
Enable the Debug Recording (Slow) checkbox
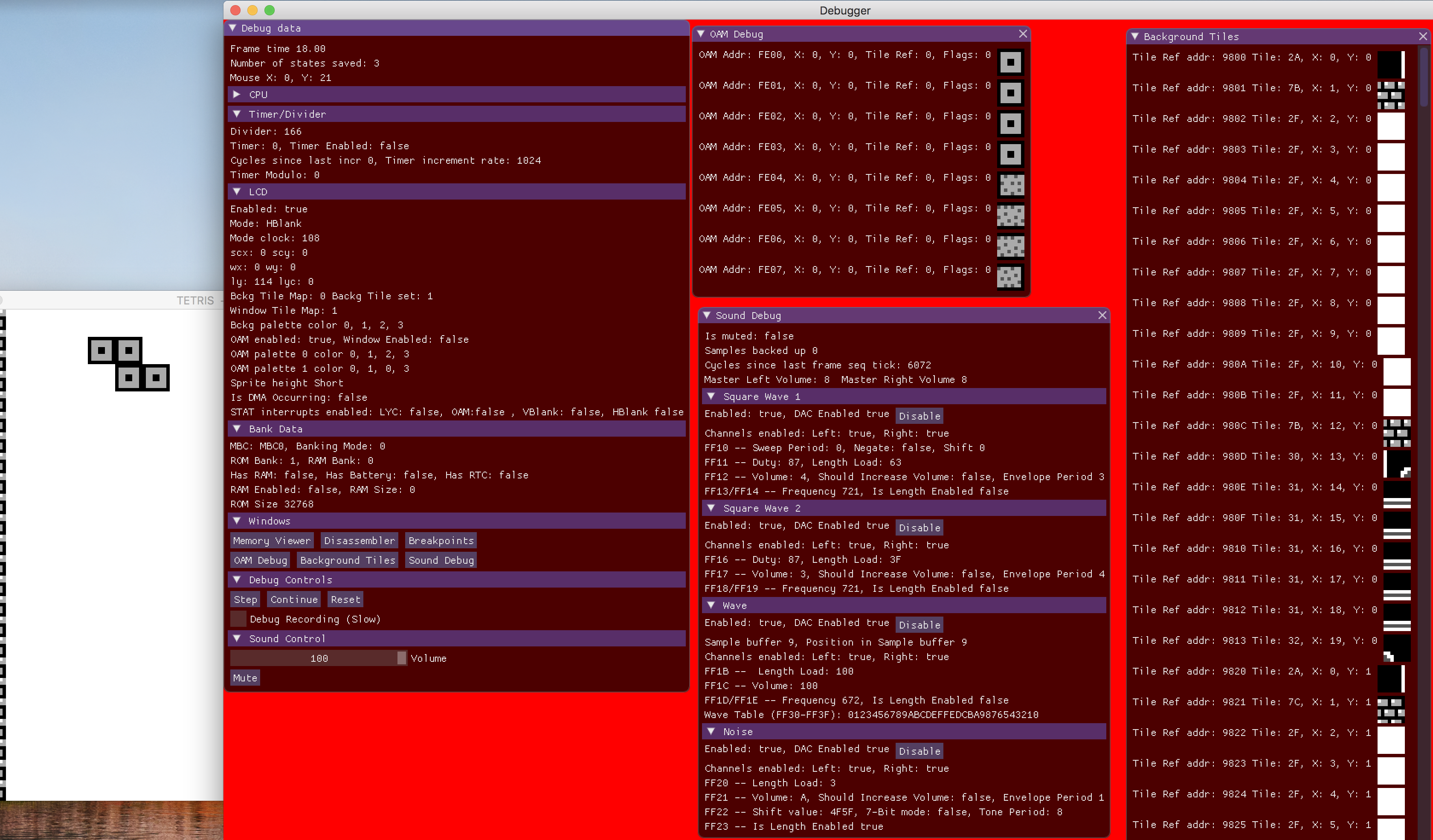pyautogui.click(x=238, y=619)
